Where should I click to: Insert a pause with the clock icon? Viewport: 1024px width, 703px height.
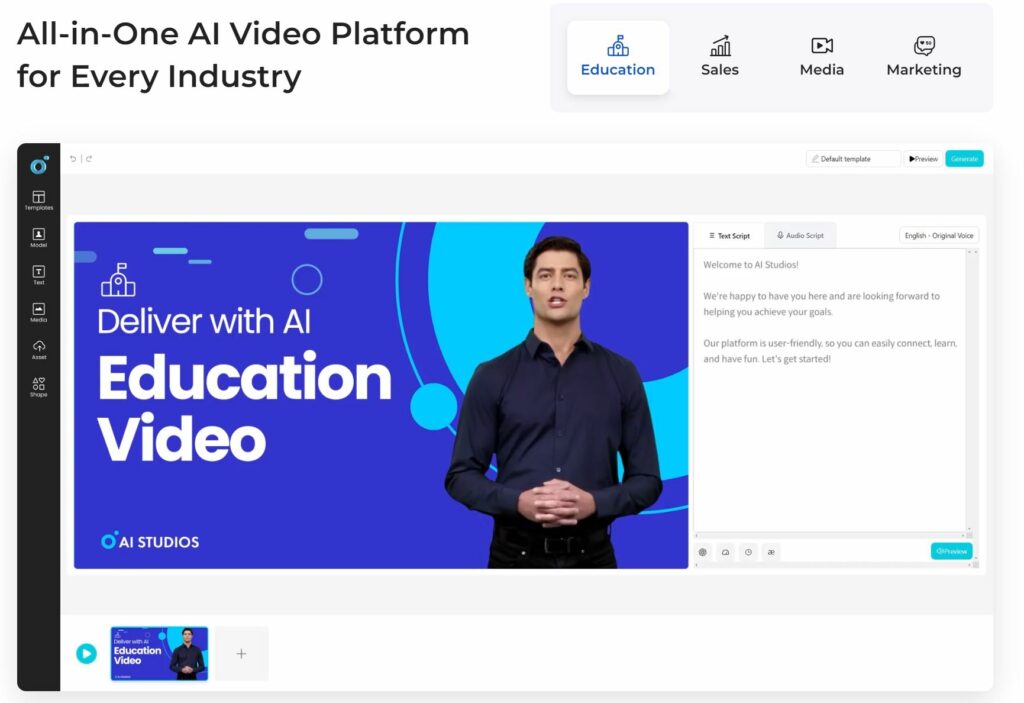(x=748, y=552)
